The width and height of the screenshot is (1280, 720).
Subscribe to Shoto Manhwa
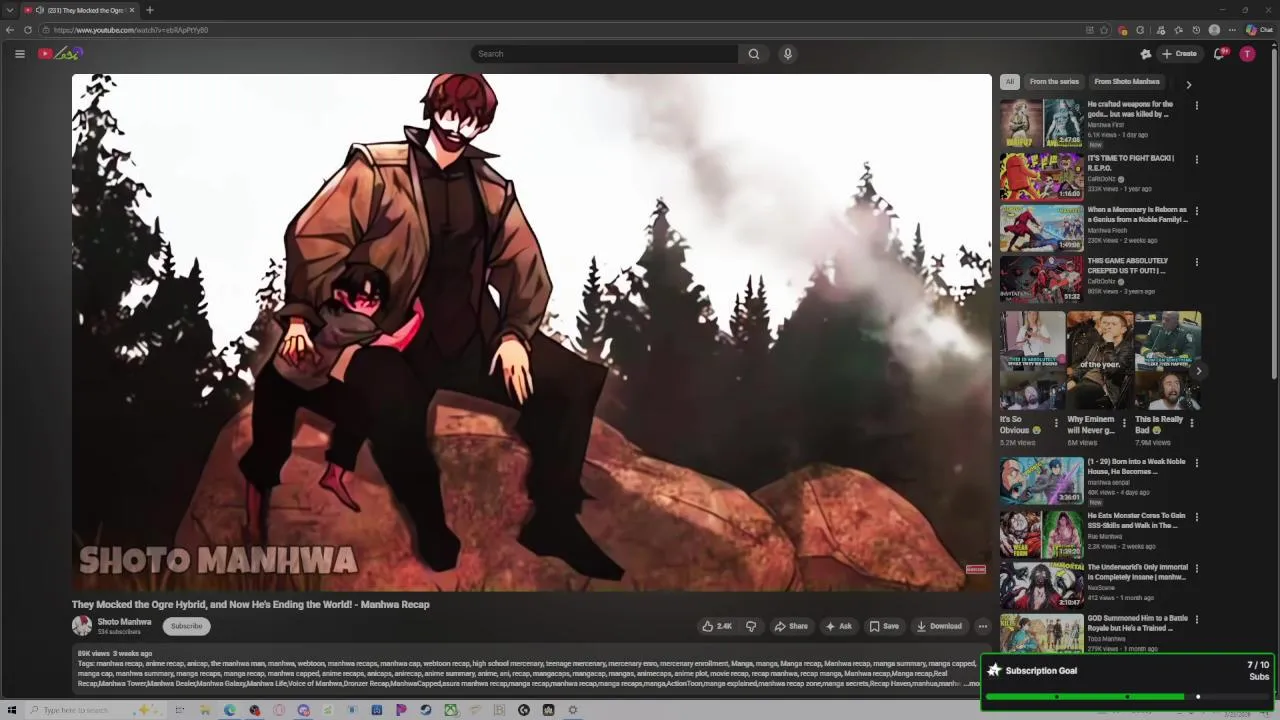coord(186,626)
